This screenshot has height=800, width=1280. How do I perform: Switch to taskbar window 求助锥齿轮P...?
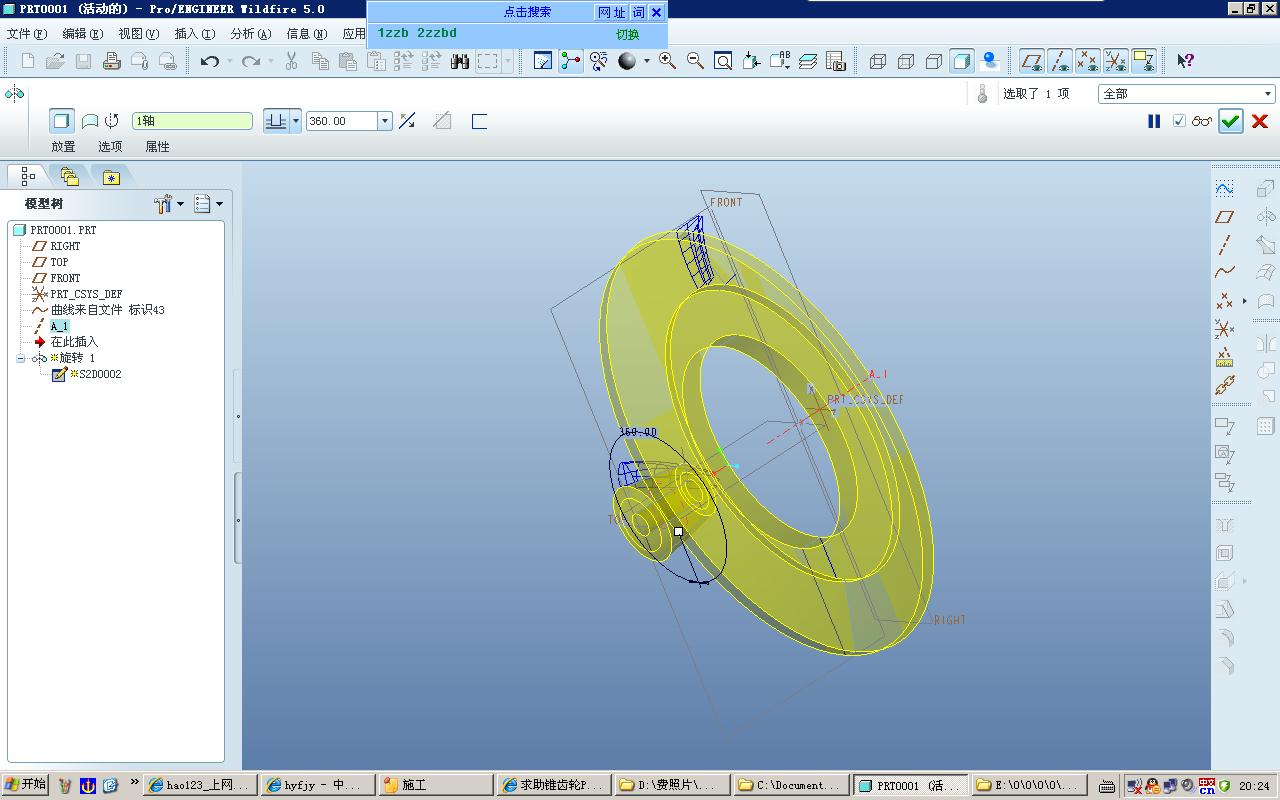pos(554,785)
